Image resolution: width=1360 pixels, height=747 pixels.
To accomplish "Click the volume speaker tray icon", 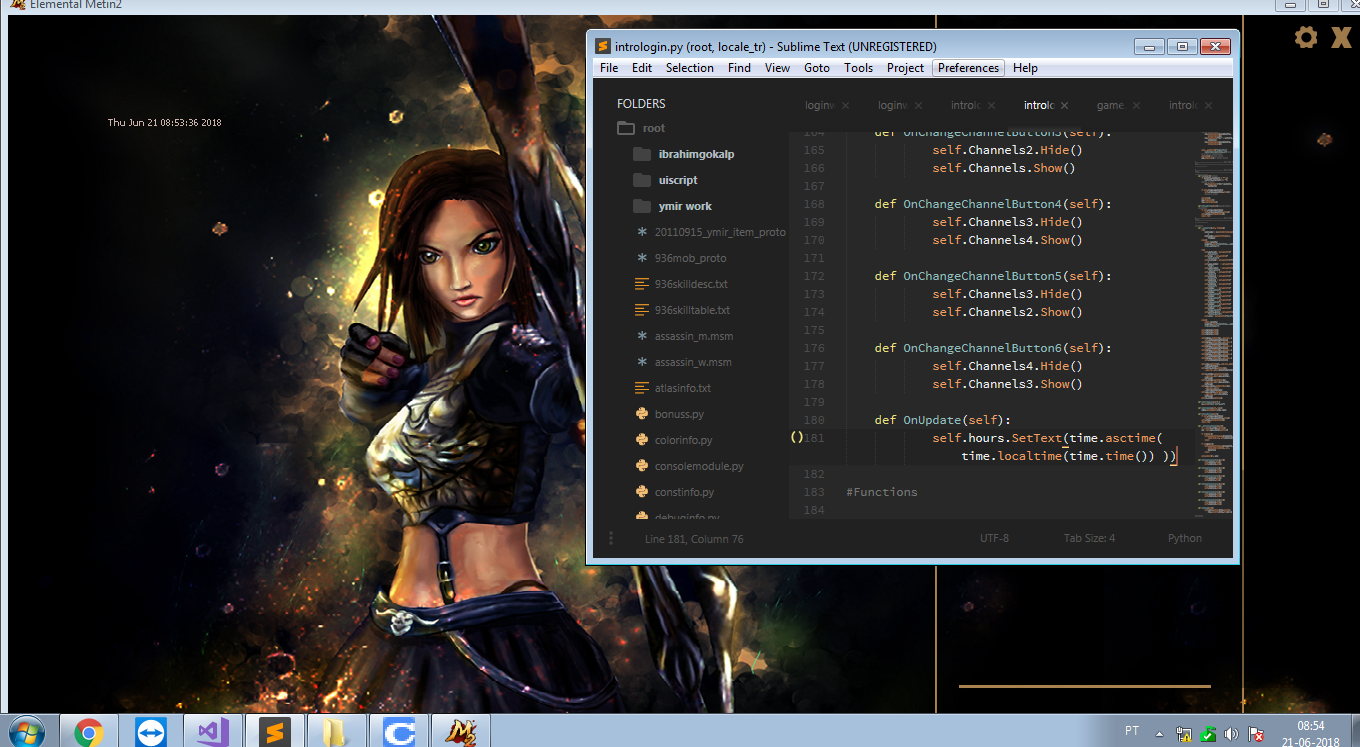I will click(x=1231, y=733).
